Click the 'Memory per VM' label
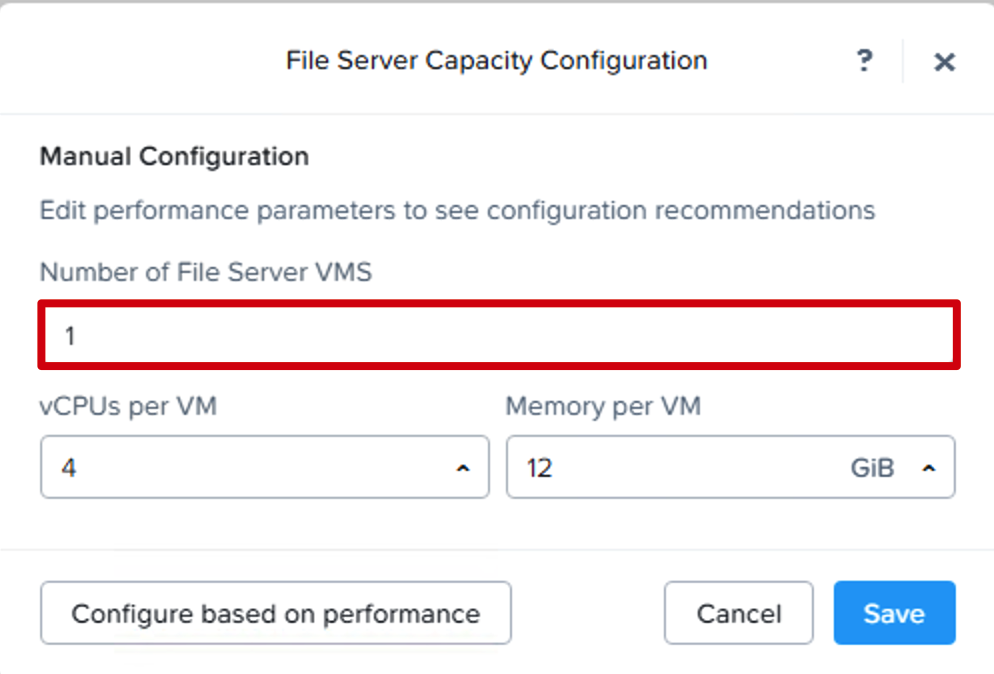This screenshot has width=994, height=674. point(603,406)
